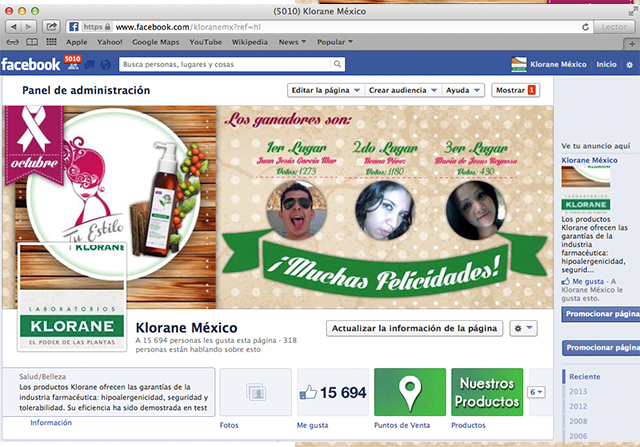Click the Klorane ad thumbnail in sidebar
Viewport: 640px width, 447px height.
coord(586,189)
